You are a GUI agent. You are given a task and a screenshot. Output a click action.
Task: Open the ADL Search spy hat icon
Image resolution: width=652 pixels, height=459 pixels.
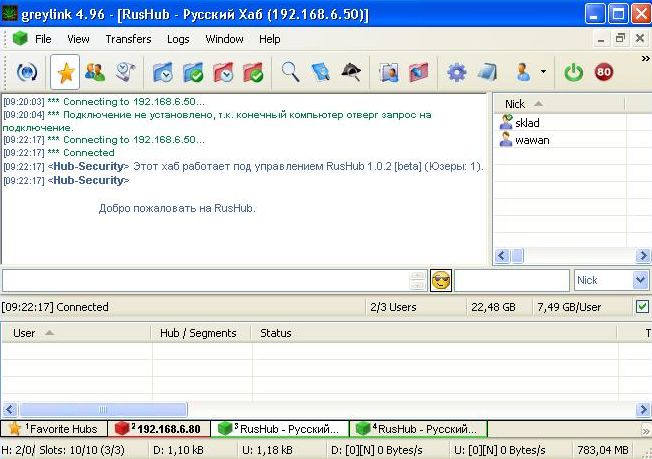point(350,72)
